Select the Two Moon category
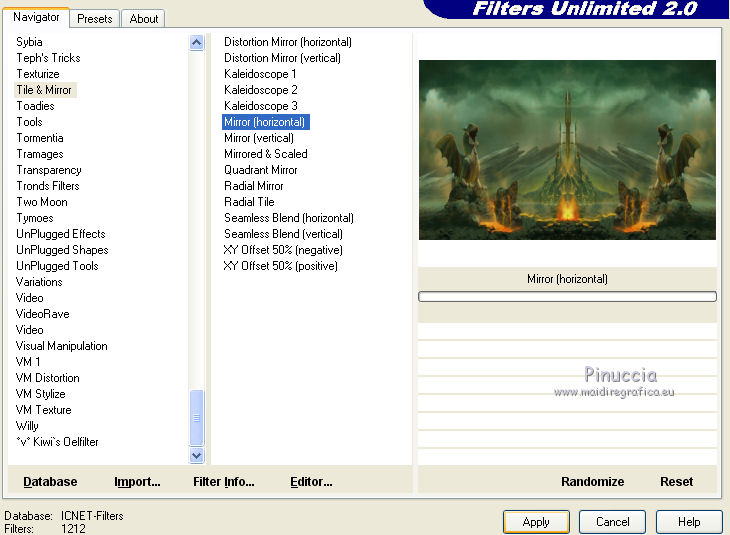 pos(42,202)
